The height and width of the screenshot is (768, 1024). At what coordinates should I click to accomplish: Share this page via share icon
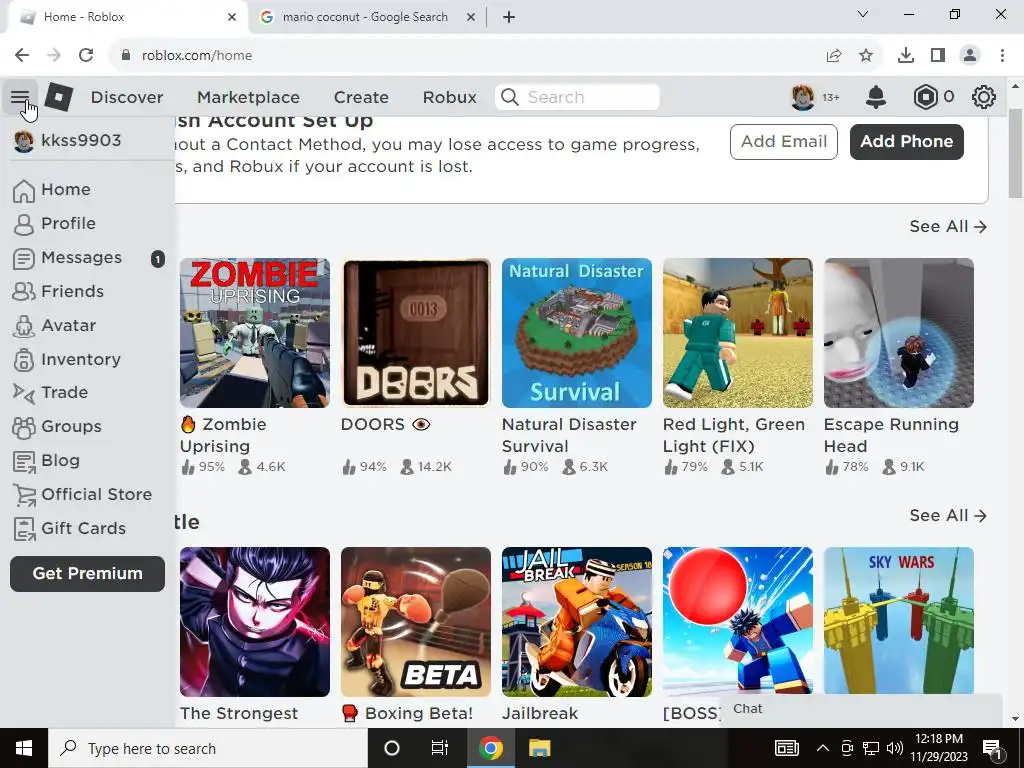834,56
